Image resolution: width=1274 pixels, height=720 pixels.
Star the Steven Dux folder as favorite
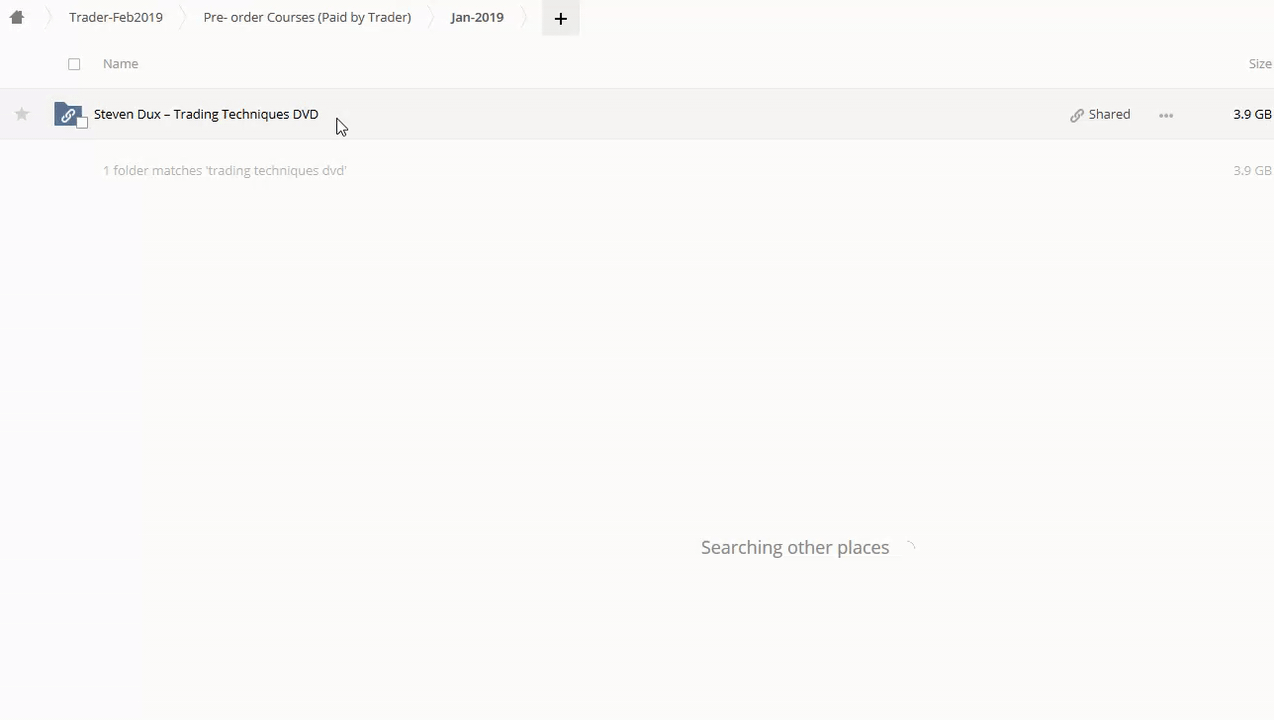22,114
